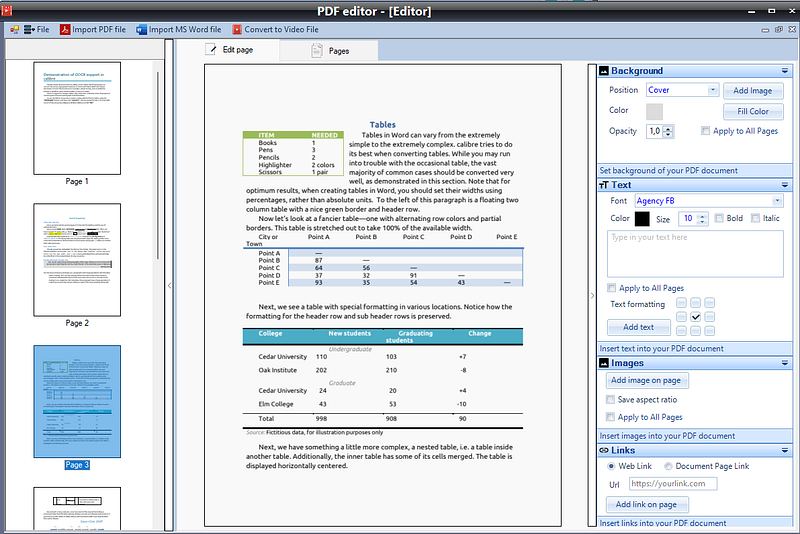Click the Url input field
This screenshot has width=800, height=534.
coord(673,484)
